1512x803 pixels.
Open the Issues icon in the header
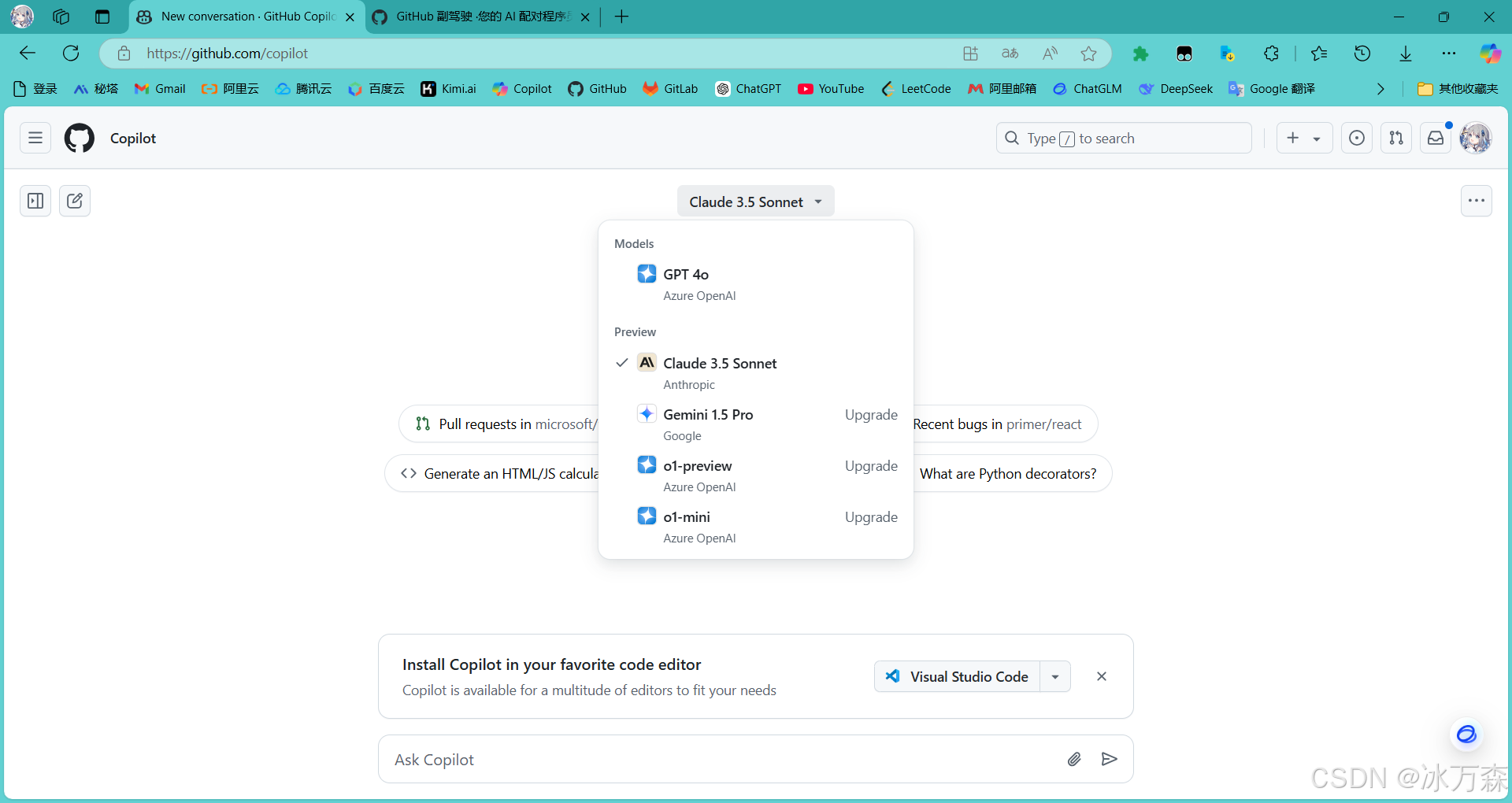[x=1357, y=138]
